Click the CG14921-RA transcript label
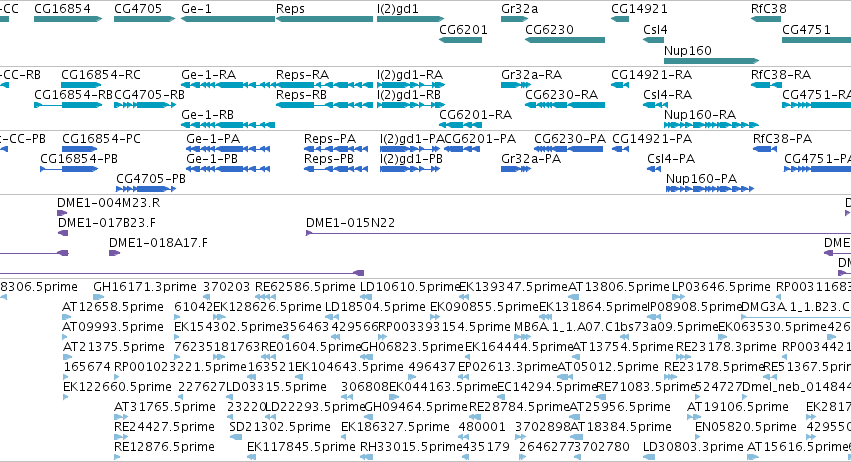851x462 pixels. [x=651, y=75]
